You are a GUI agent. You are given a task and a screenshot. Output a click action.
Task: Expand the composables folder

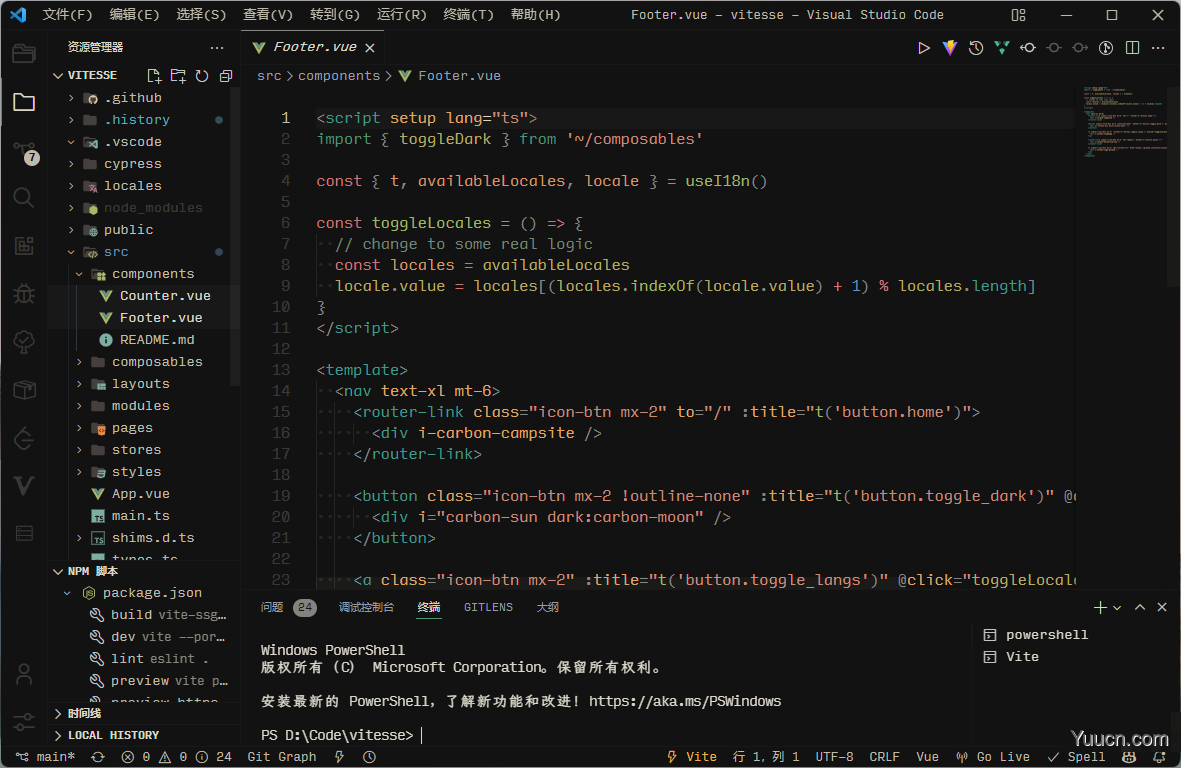click(79, 361)
